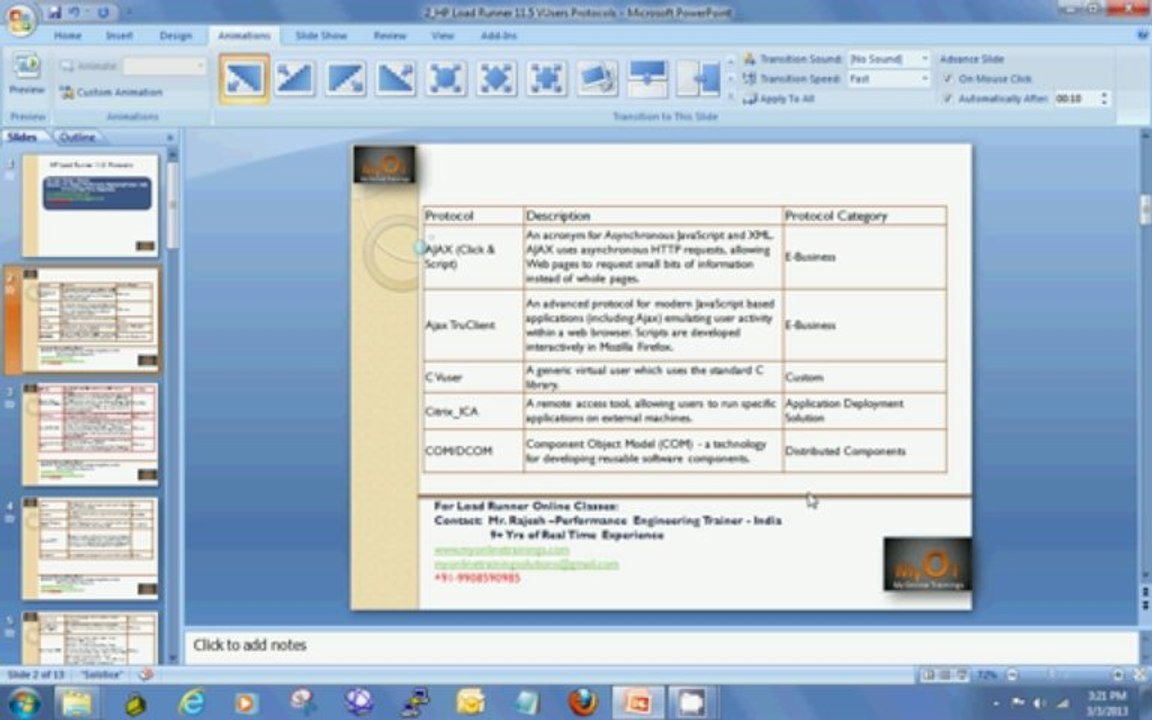Open Firefox from the taskbar
Image resolution: width=1152 pixels, height=720 pixels.
tap(583, 703)
